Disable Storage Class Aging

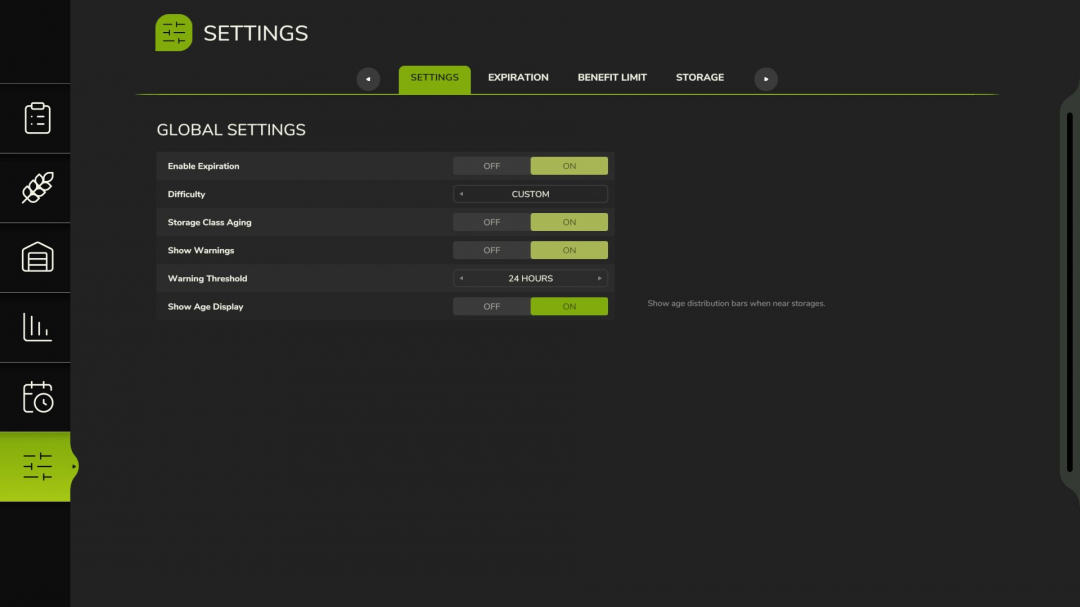(491, 221)
